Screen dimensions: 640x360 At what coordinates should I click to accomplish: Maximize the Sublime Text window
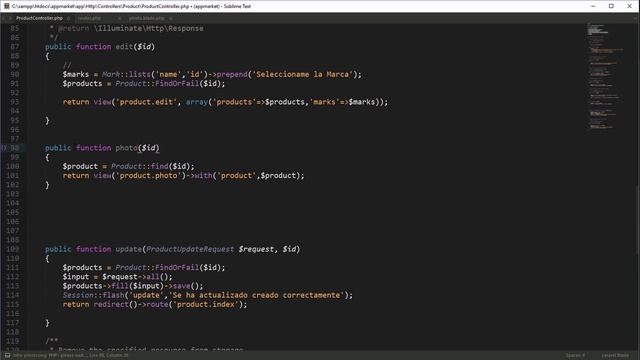tap(611, 6)
